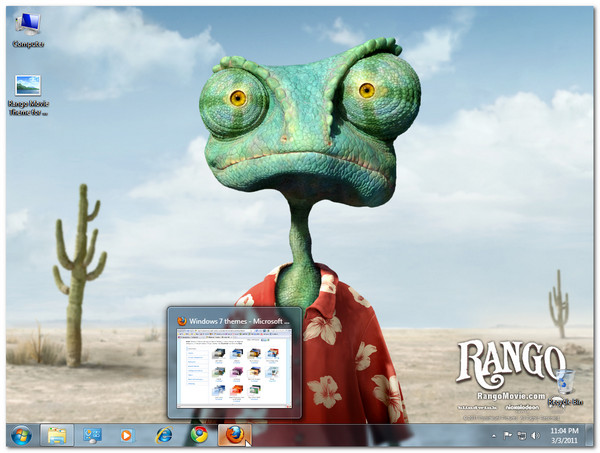
Task: Select the Rango Movie Theme file icon
Action: pyautogui.click(x=28, y=92)
